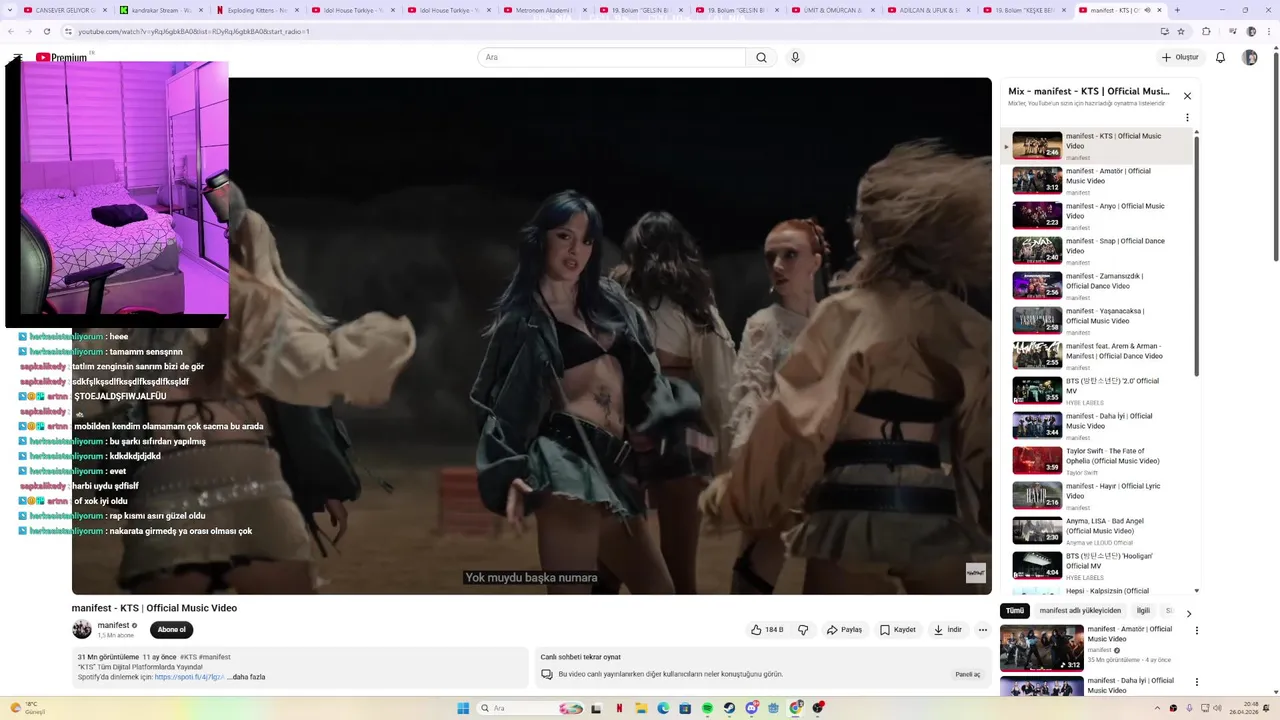This screenshot has height=720, width=1280.
Task: Bookmark this page with the star
Action: (x=1181, y=31)
